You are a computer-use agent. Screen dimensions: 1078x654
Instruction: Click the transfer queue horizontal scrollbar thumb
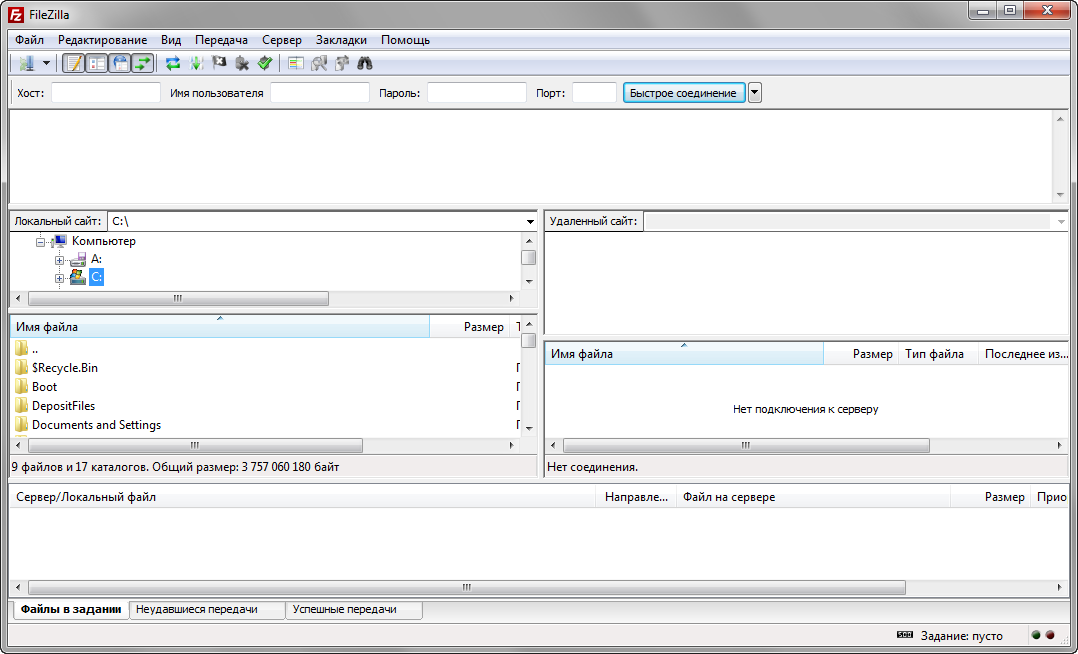tap(467, 587)
